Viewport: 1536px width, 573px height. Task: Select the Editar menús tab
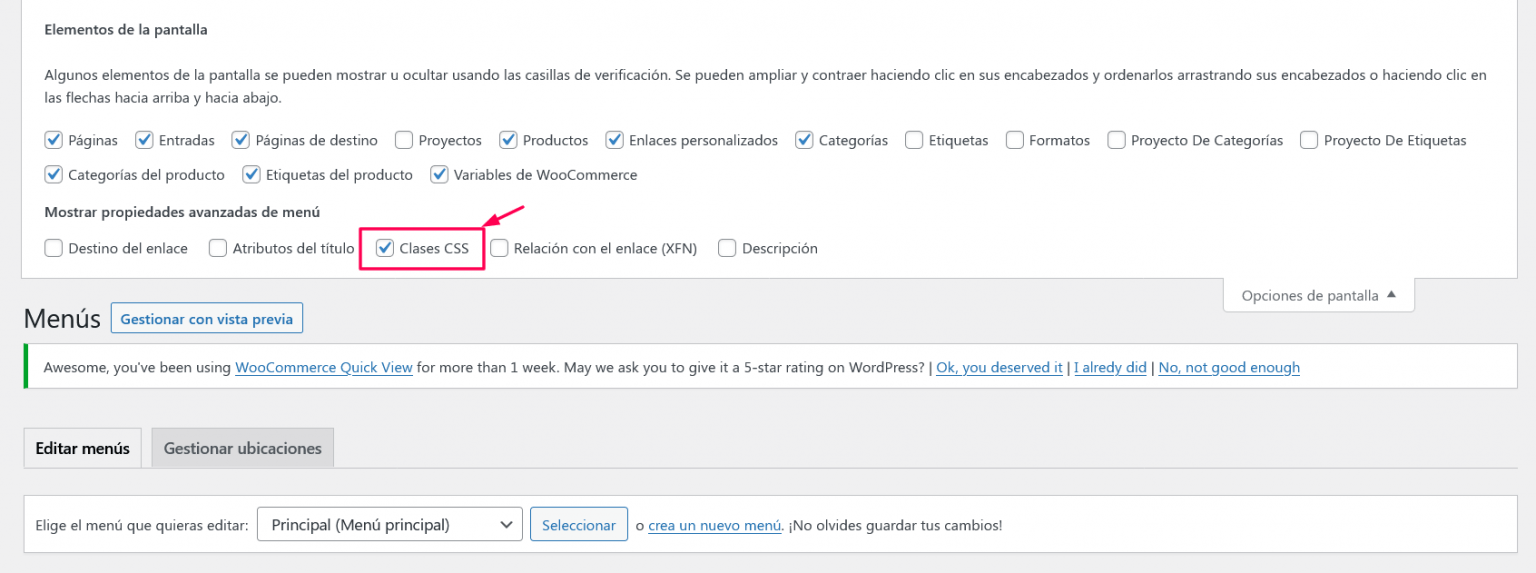point(83,448)
